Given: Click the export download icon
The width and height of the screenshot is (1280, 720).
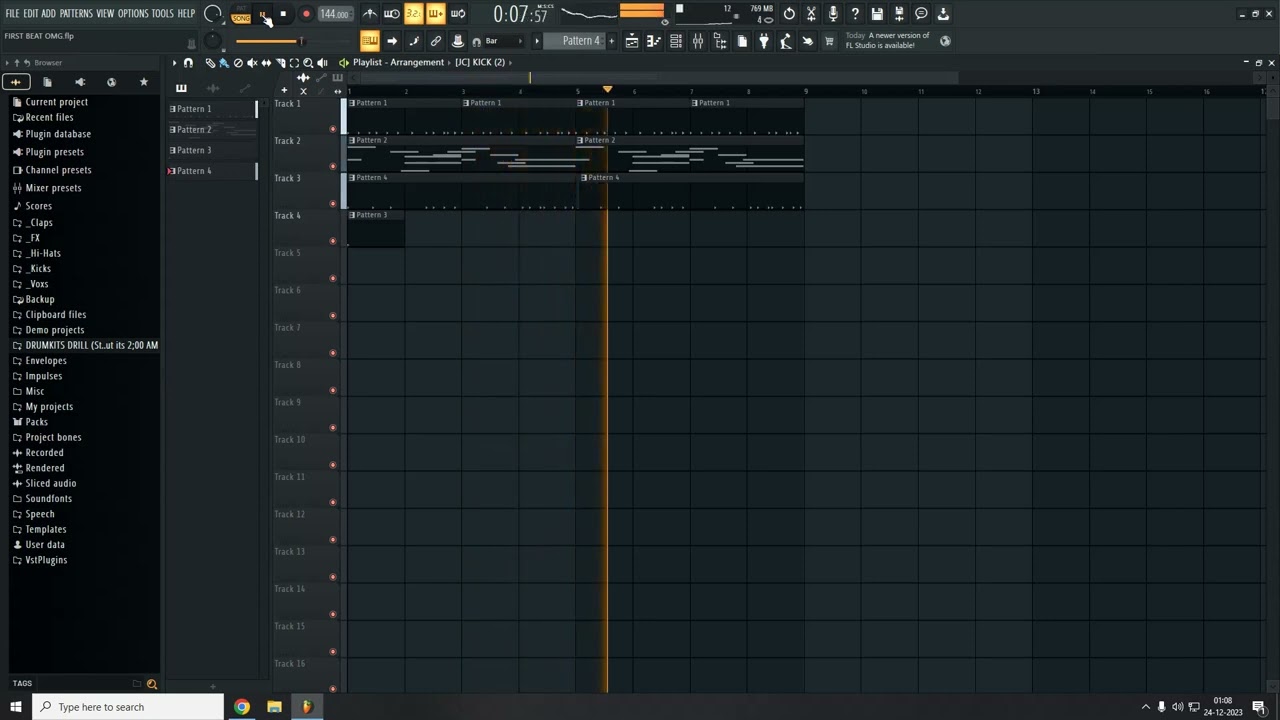Looking at the screenshot, I should click(943, 14).
